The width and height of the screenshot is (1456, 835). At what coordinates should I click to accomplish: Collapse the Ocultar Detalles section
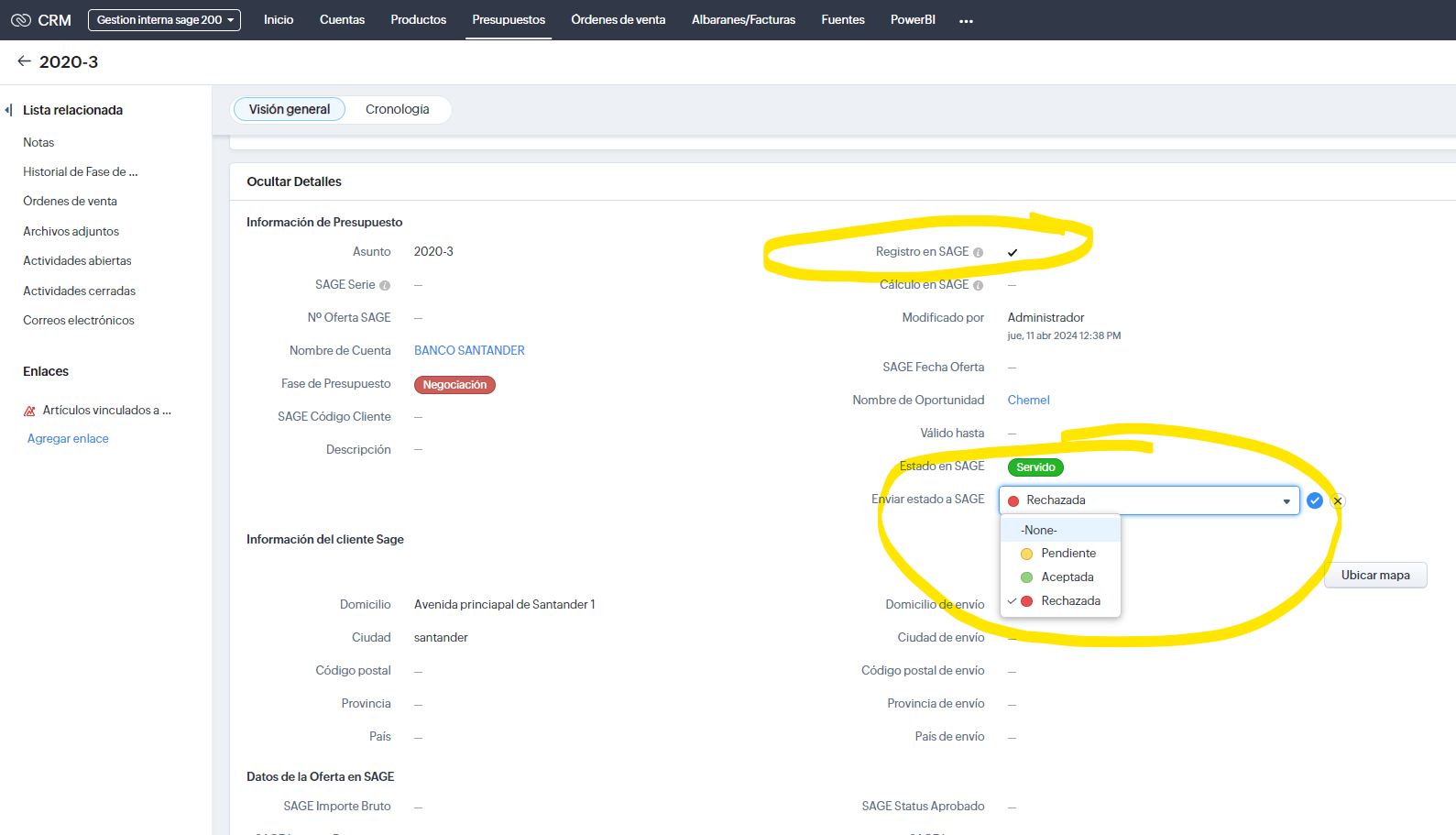pos(294,181)
